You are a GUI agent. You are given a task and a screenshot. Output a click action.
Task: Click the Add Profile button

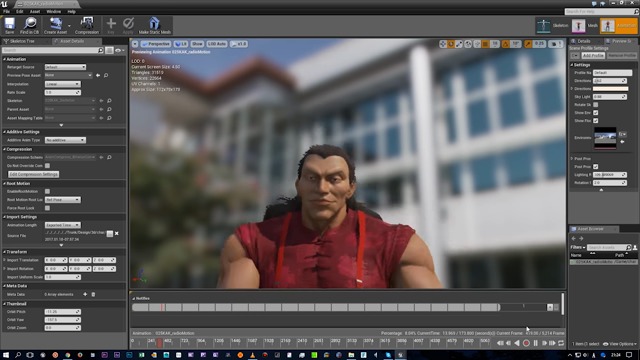[593, 56]
